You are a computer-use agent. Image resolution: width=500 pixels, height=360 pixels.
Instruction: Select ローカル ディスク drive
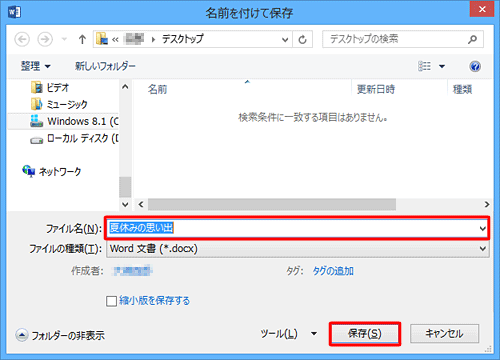74,138
